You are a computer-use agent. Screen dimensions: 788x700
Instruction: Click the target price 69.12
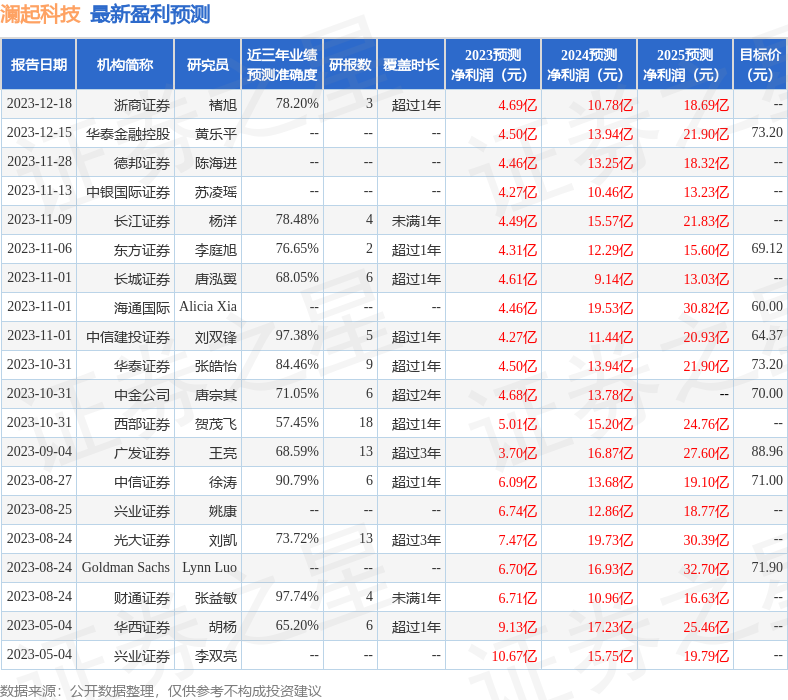(767, 249)
